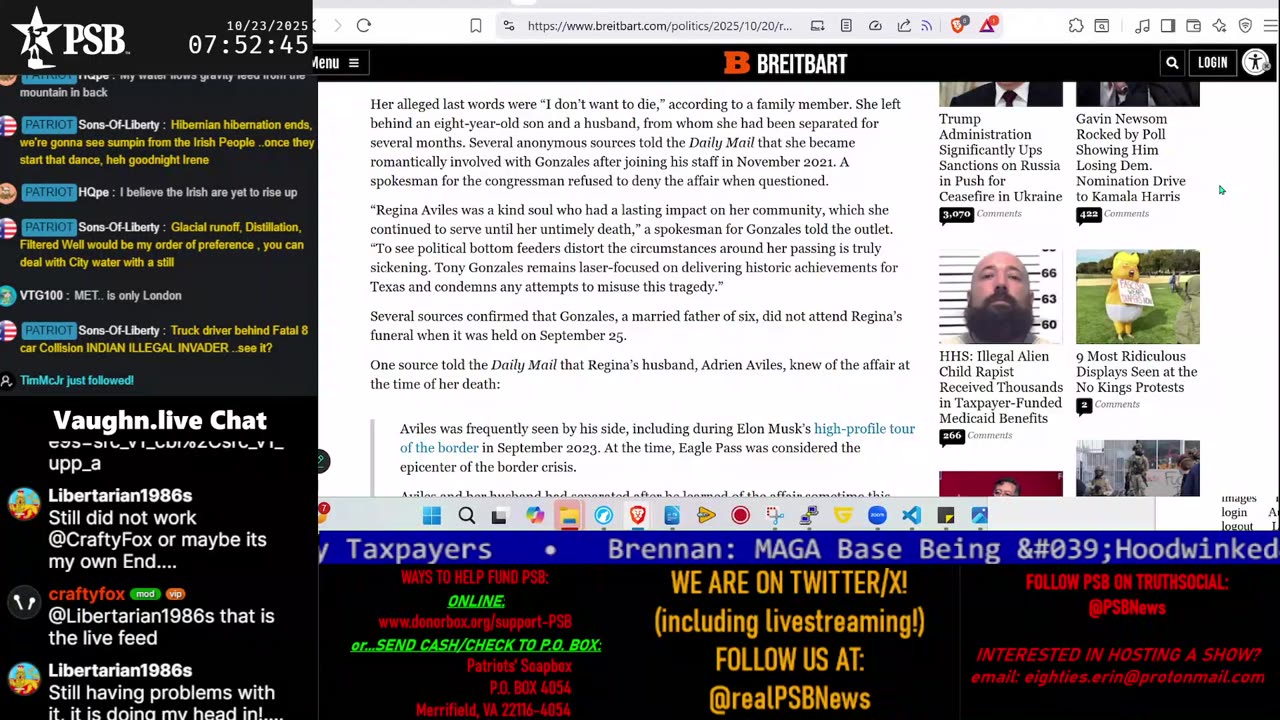Go forward in browser history
Image resolution: width=1280 pixels, height=720 pixels.
(x=338, y=25)
